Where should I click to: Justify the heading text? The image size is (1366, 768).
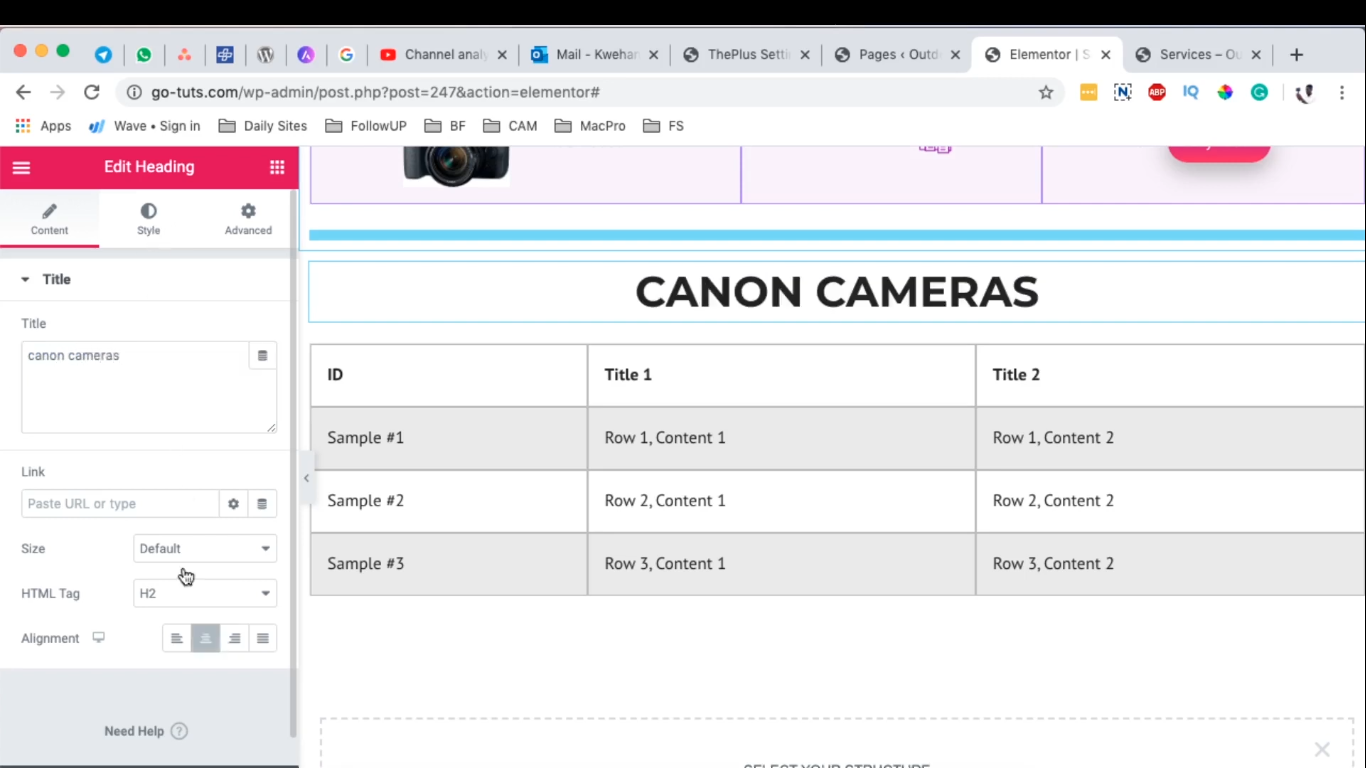pos(263,638)
